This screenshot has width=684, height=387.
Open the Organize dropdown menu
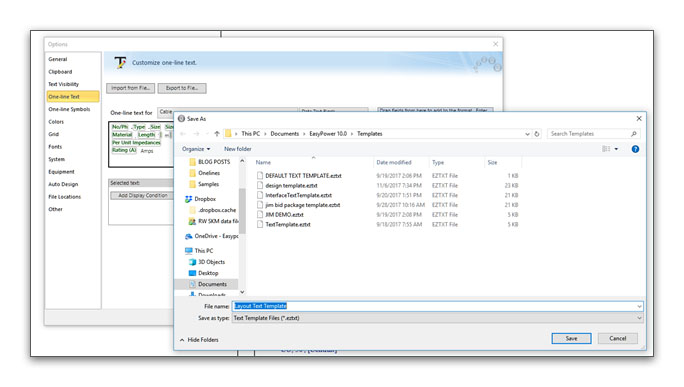(196, 149)
